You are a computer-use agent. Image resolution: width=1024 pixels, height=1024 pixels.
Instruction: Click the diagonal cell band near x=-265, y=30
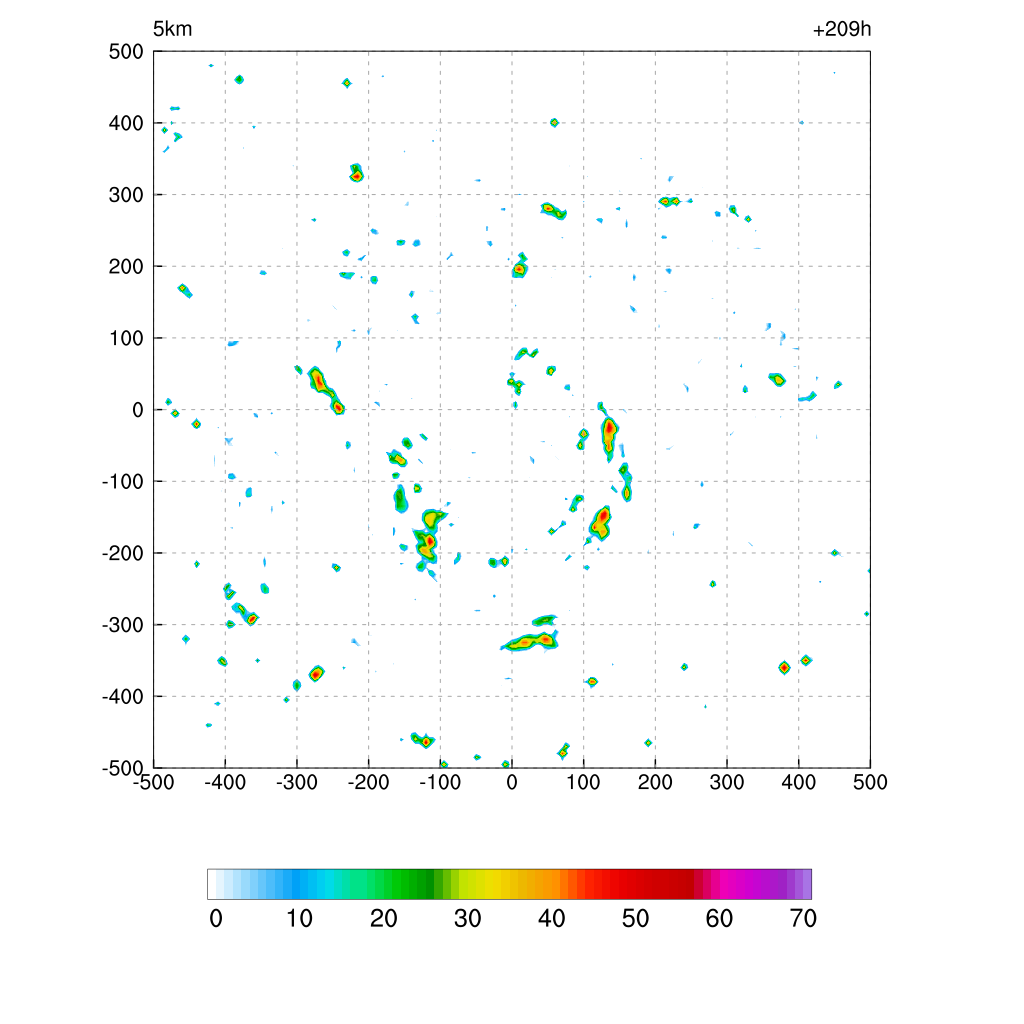click(326, 390)
